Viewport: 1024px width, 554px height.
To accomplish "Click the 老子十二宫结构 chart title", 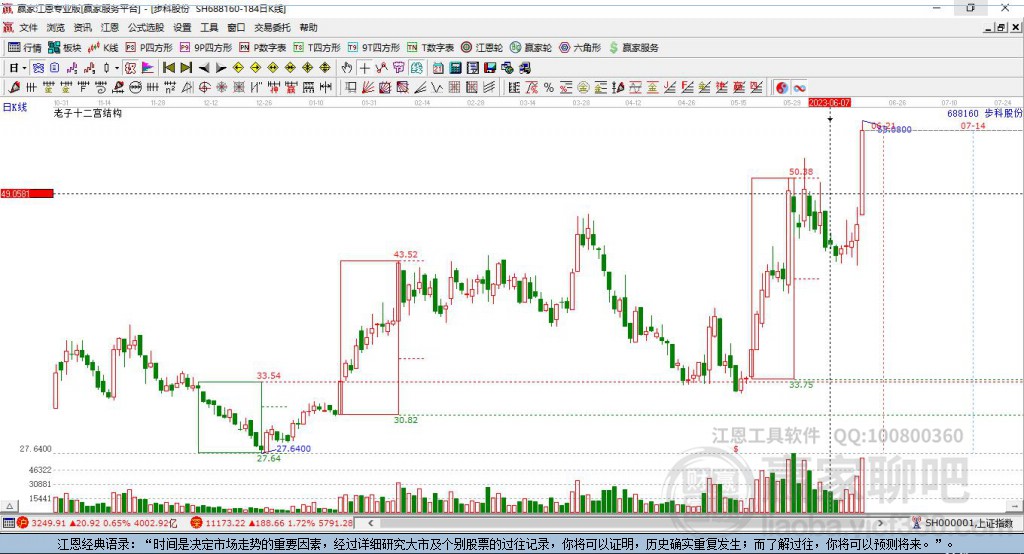I will point(88,114).
